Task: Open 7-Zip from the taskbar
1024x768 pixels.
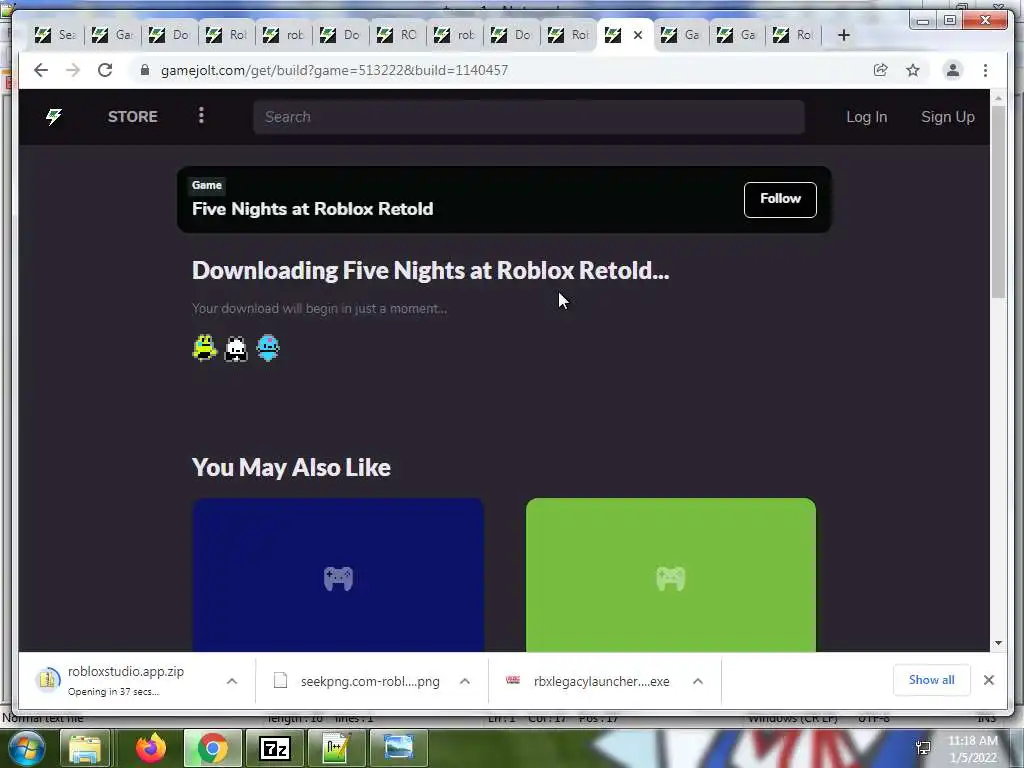Action: [274, 748]
